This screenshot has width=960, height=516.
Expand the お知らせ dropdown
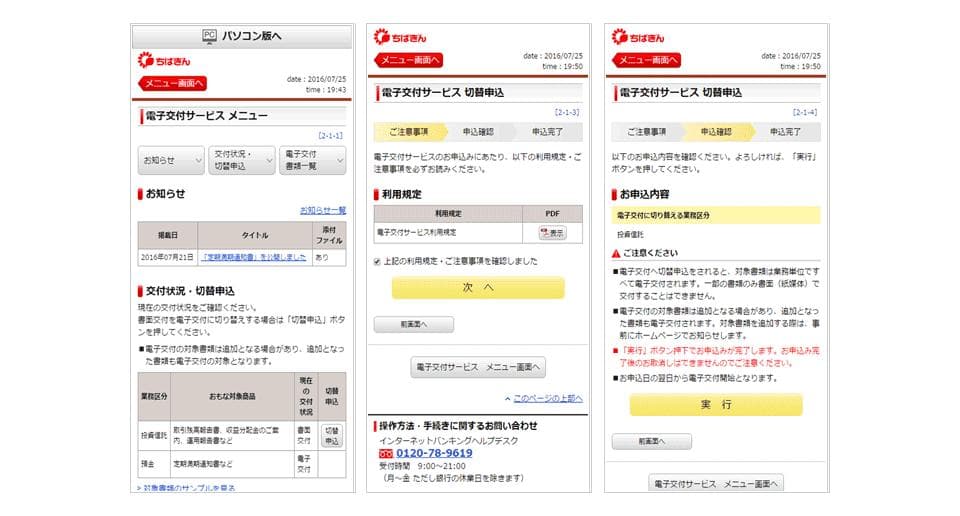point(171,160)
